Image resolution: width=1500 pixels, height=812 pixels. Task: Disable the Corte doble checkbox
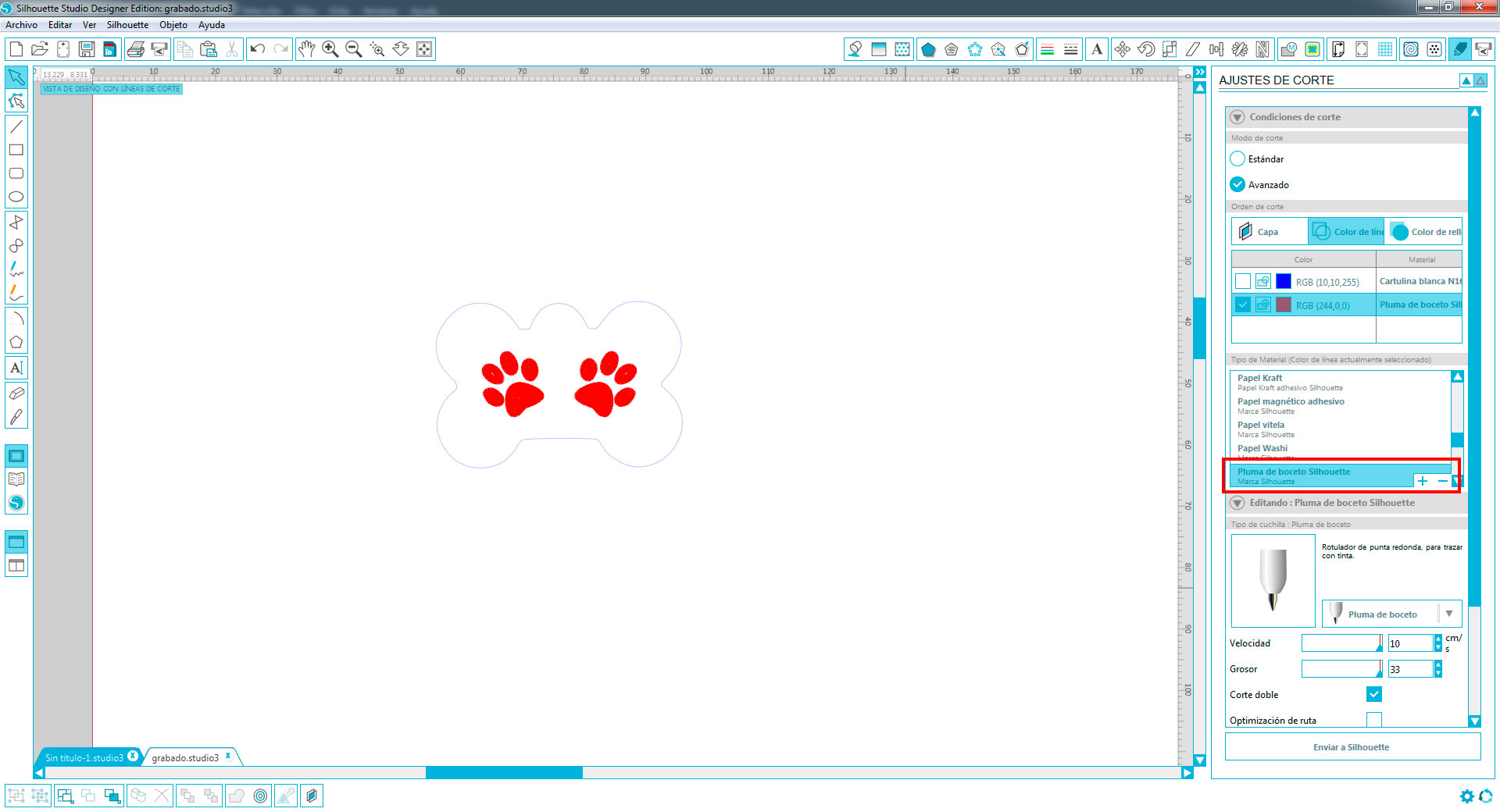(x=1374, y=694)
